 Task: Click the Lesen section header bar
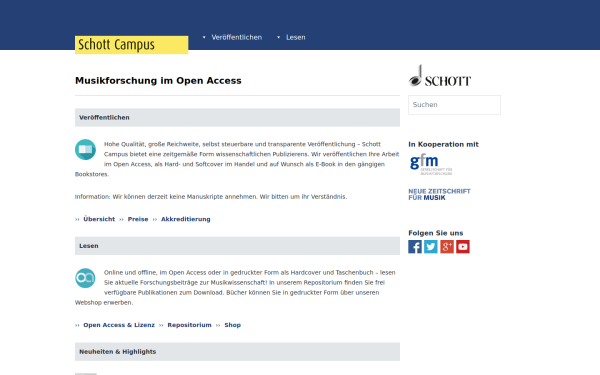(x=237, y=246)
